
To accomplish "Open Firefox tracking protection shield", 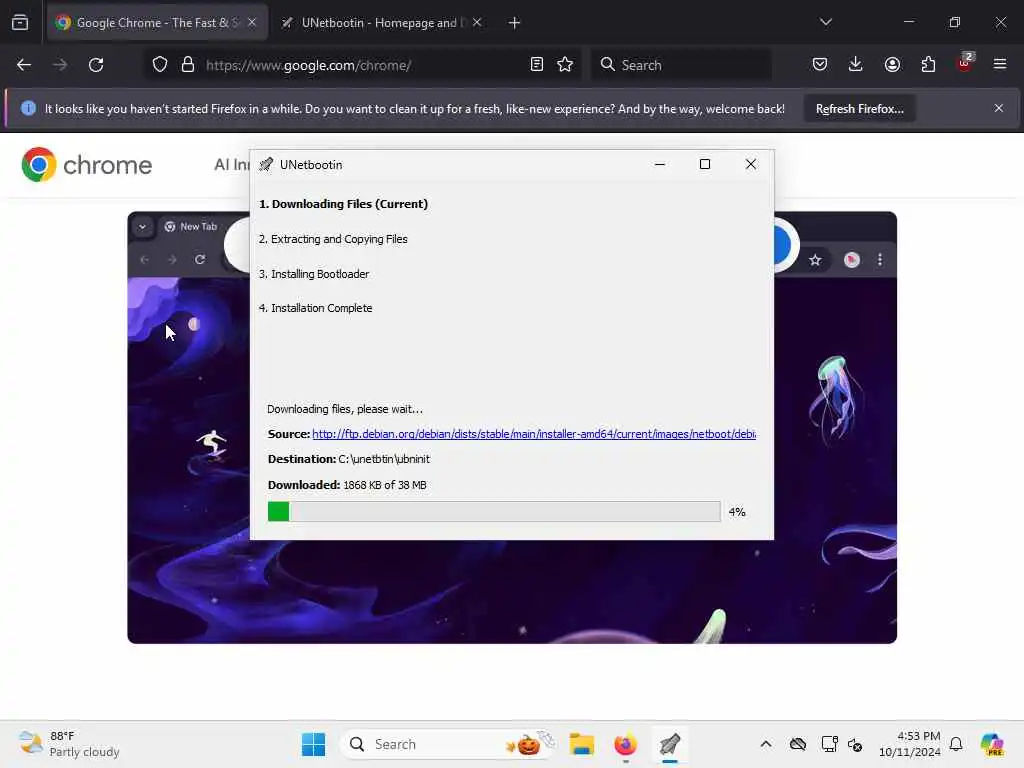I will [x=160, y=65].
